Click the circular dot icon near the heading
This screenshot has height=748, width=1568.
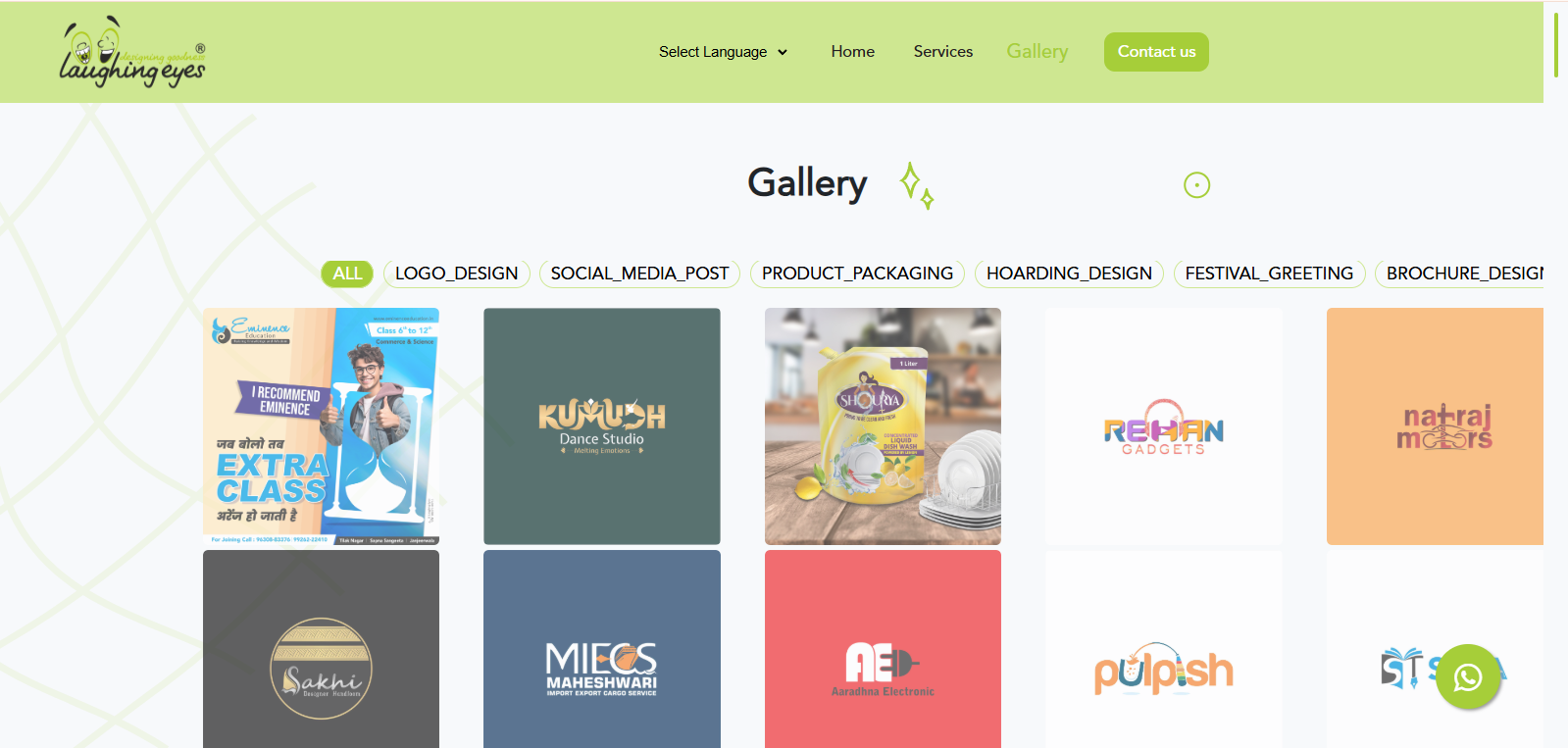pyautogui.click(x=1196, y=185)
